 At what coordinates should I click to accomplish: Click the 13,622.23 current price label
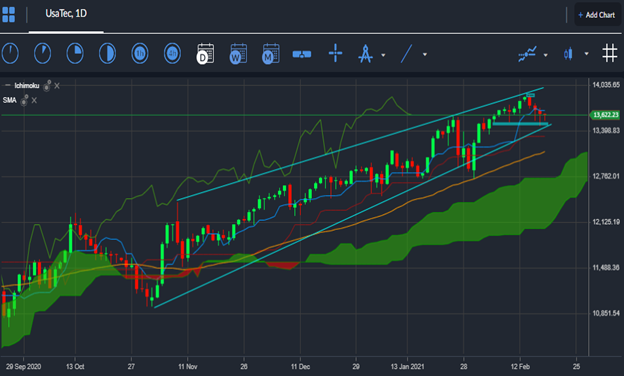click(605, 115)
